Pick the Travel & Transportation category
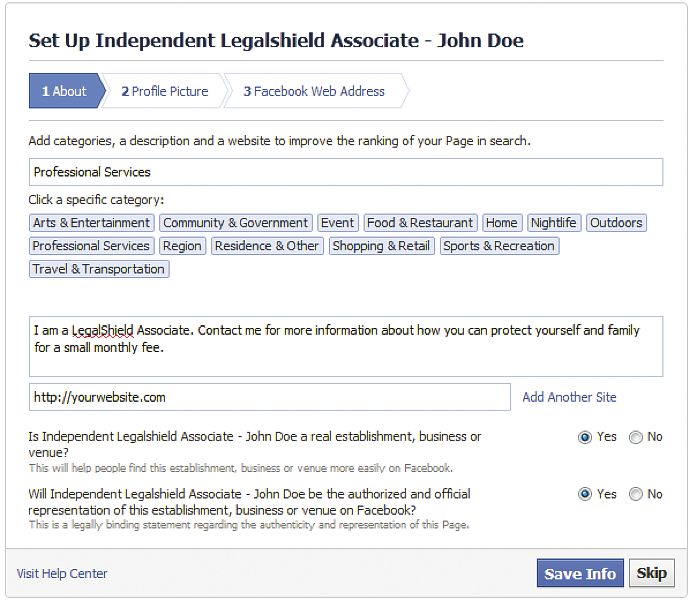This screenshot has height=602, width=693. (x=99, y=269)
